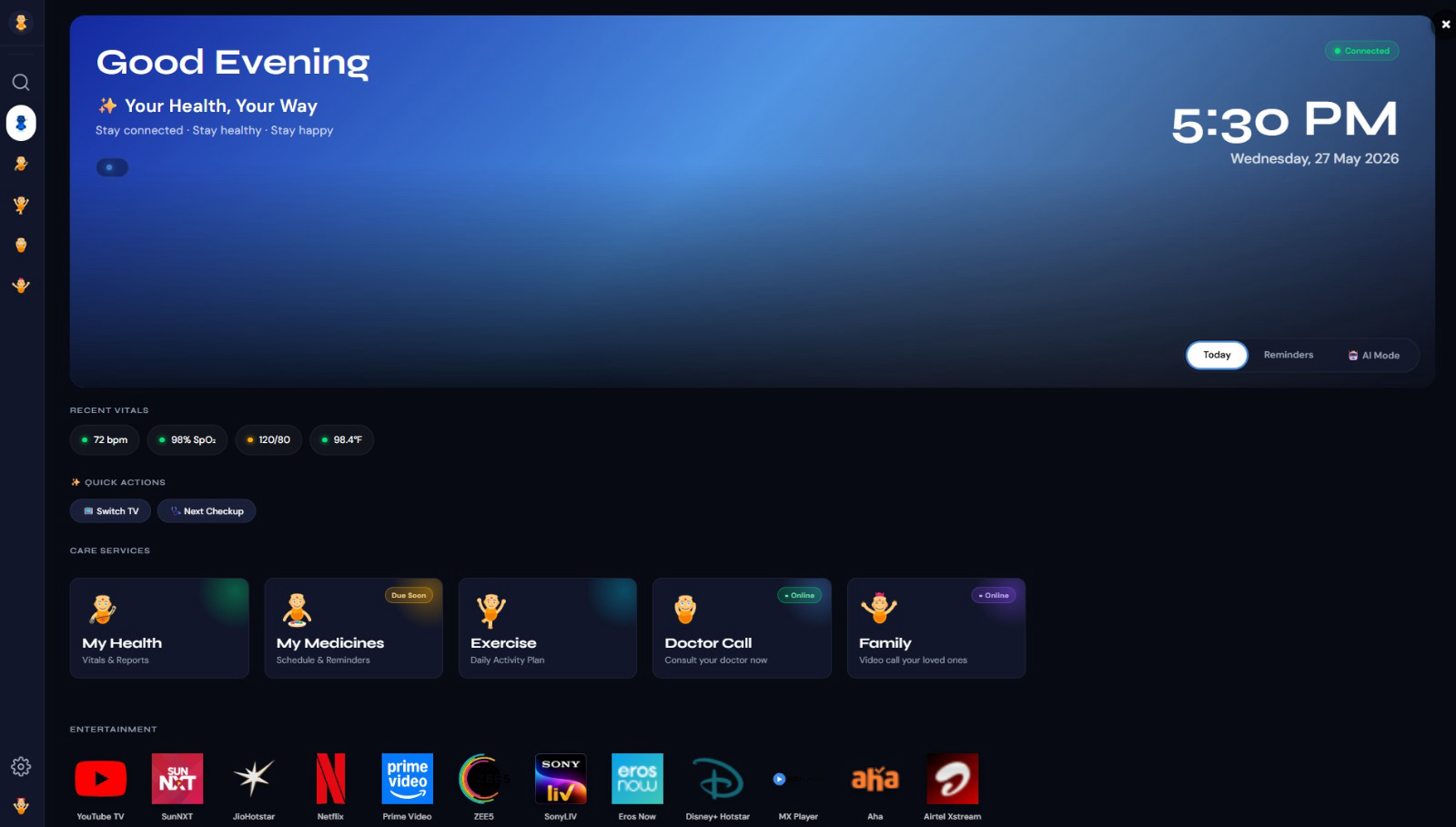Image resolution: width=1456 pixels, height=827 pixels.
Task: Close the dashboard with the X button
Action: tap(1446, 25)
